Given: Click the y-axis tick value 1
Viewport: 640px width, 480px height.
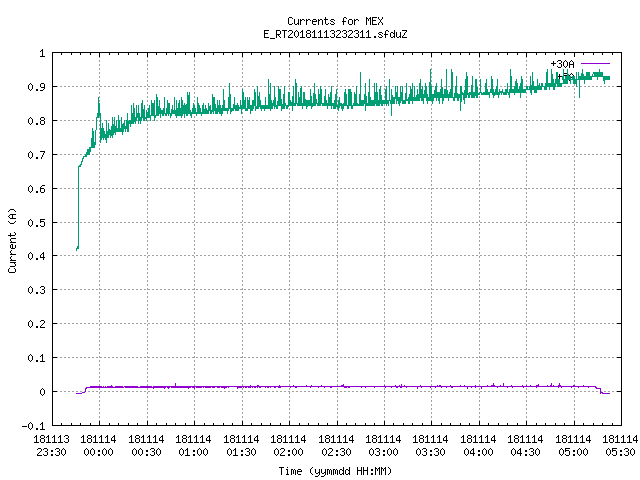Looking at the screenshot, I should click(42, 53).
